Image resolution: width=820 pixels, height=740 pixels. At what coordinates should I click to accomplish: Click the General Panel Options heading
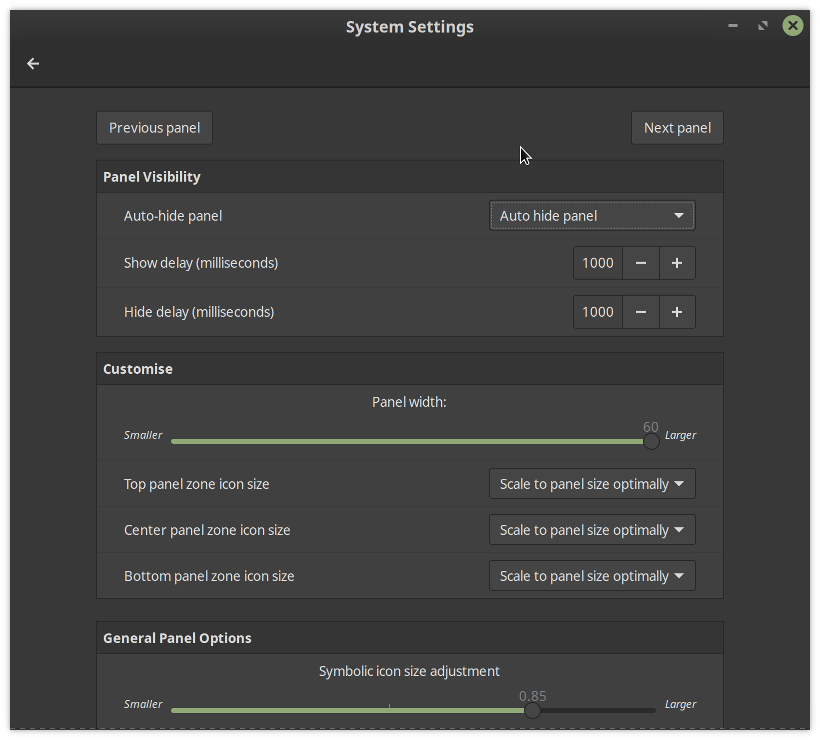click(x=177, y=638)
